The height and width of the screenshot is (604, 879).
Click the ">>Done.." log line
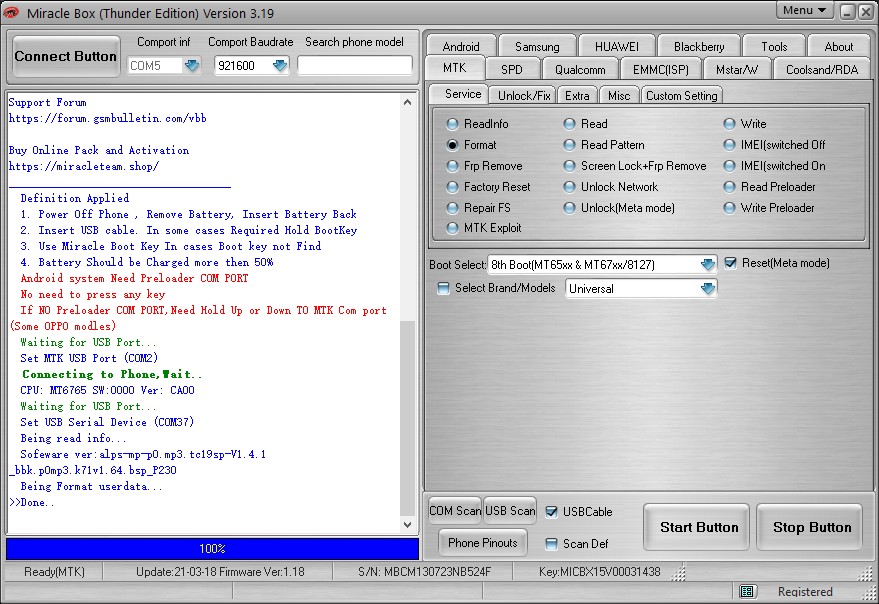click(32, 502)
